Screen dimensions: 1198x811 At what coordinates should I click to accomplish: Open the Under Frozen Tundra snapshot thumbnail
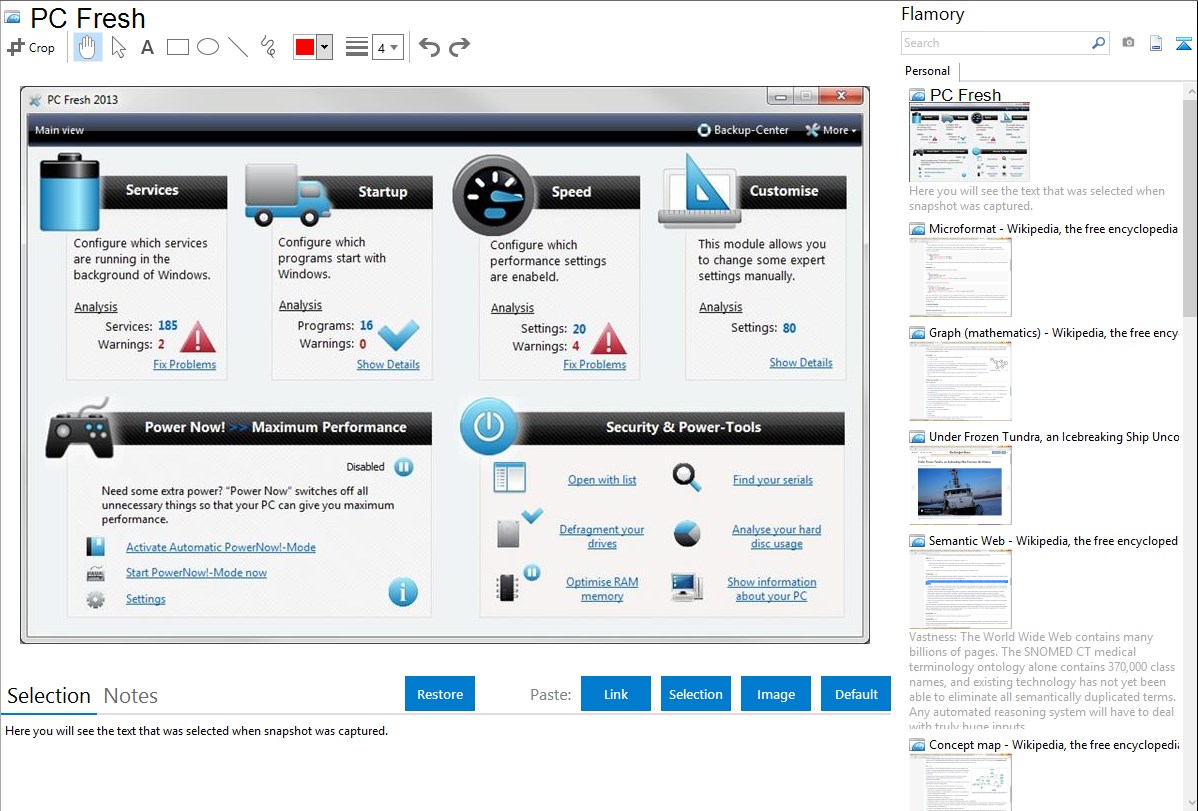click(960, 485)
